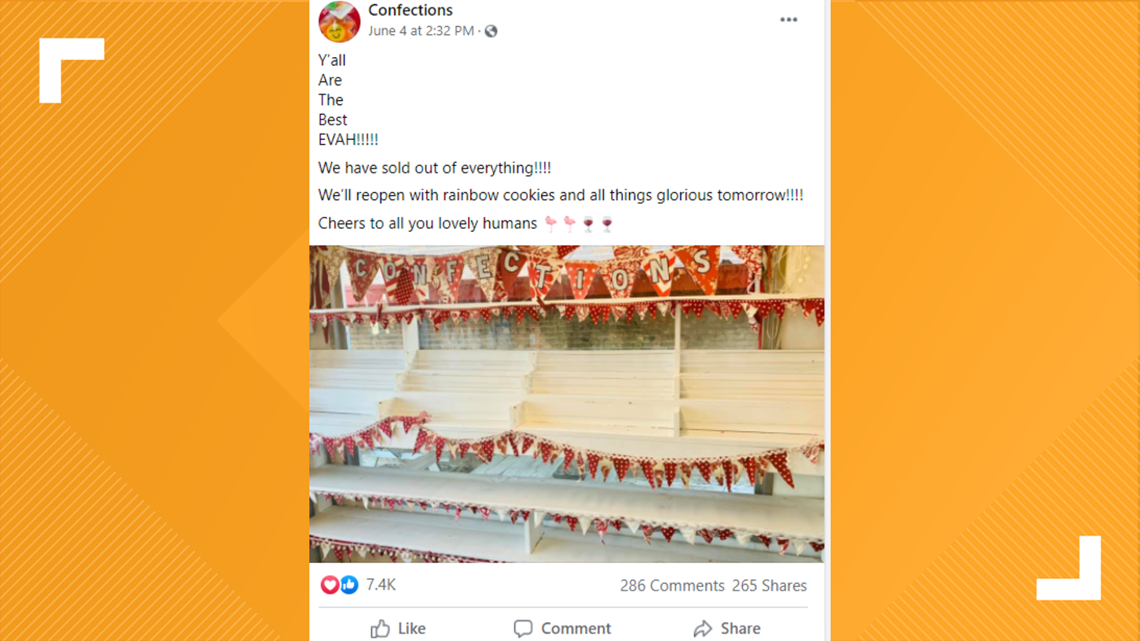Click the thumbs-up icon beside Like
The width and height of the screenshot is (1140, 641).
[380, 629]
